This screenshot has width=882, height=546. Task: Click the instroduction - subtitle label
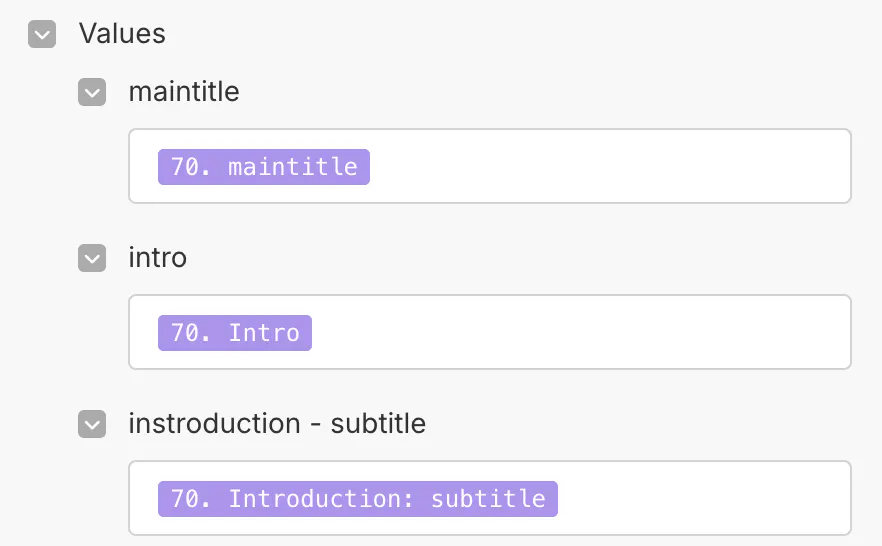(x=277, y=424)
